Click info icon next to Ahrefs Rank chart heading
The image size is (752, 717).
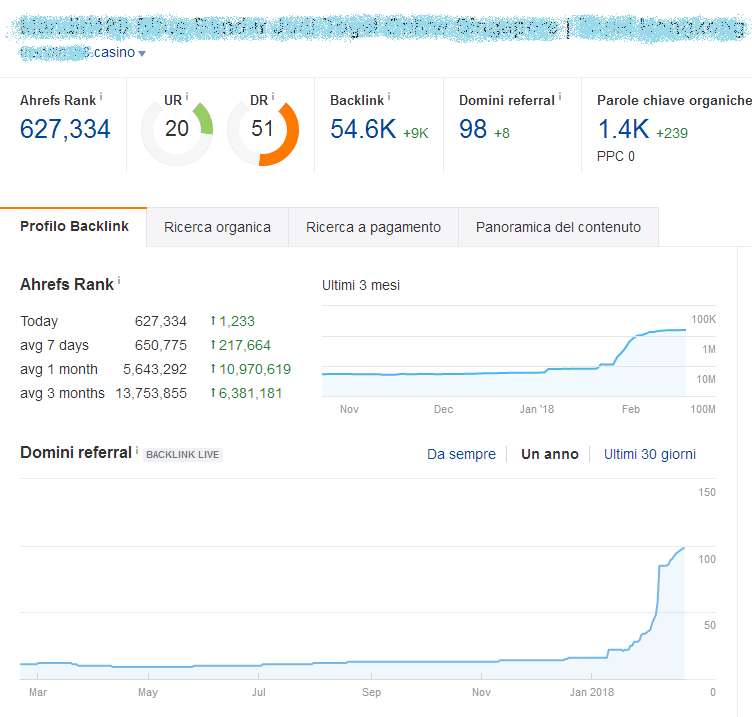point(119,281)
